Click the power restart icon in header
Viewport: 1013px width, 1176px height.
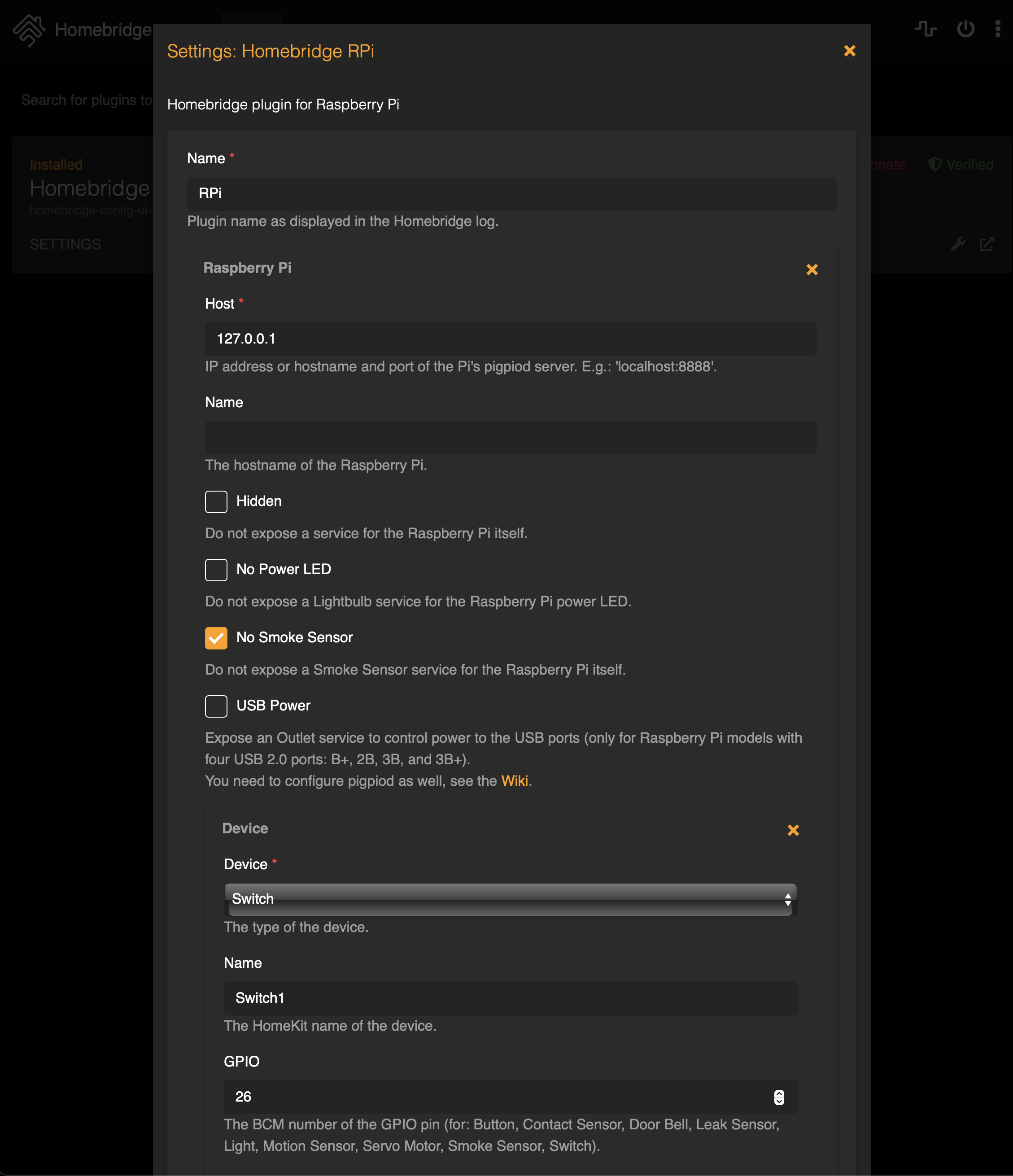tap(965, 28)
